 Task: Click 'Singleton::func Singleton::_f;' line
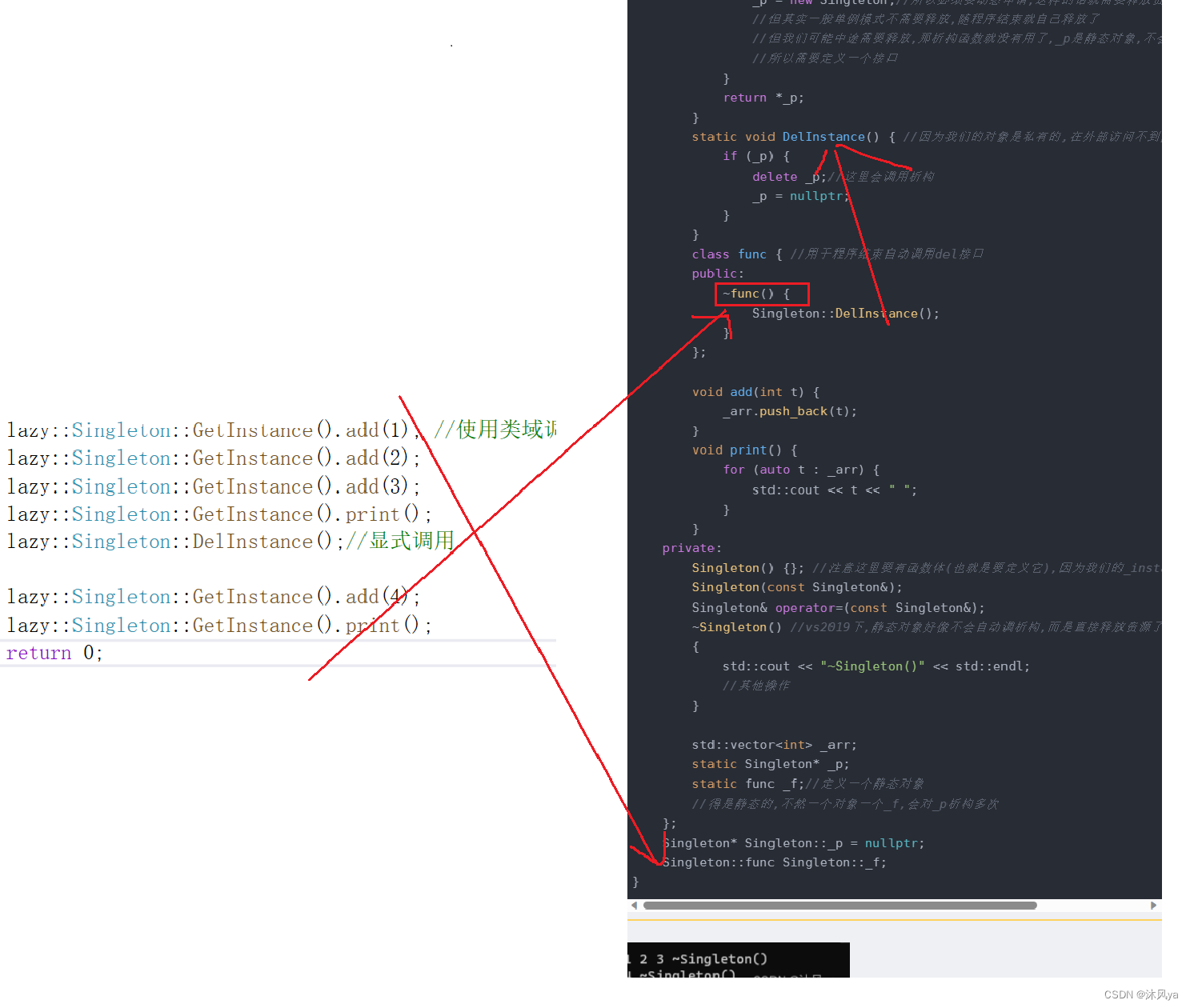tap(775, 862)
